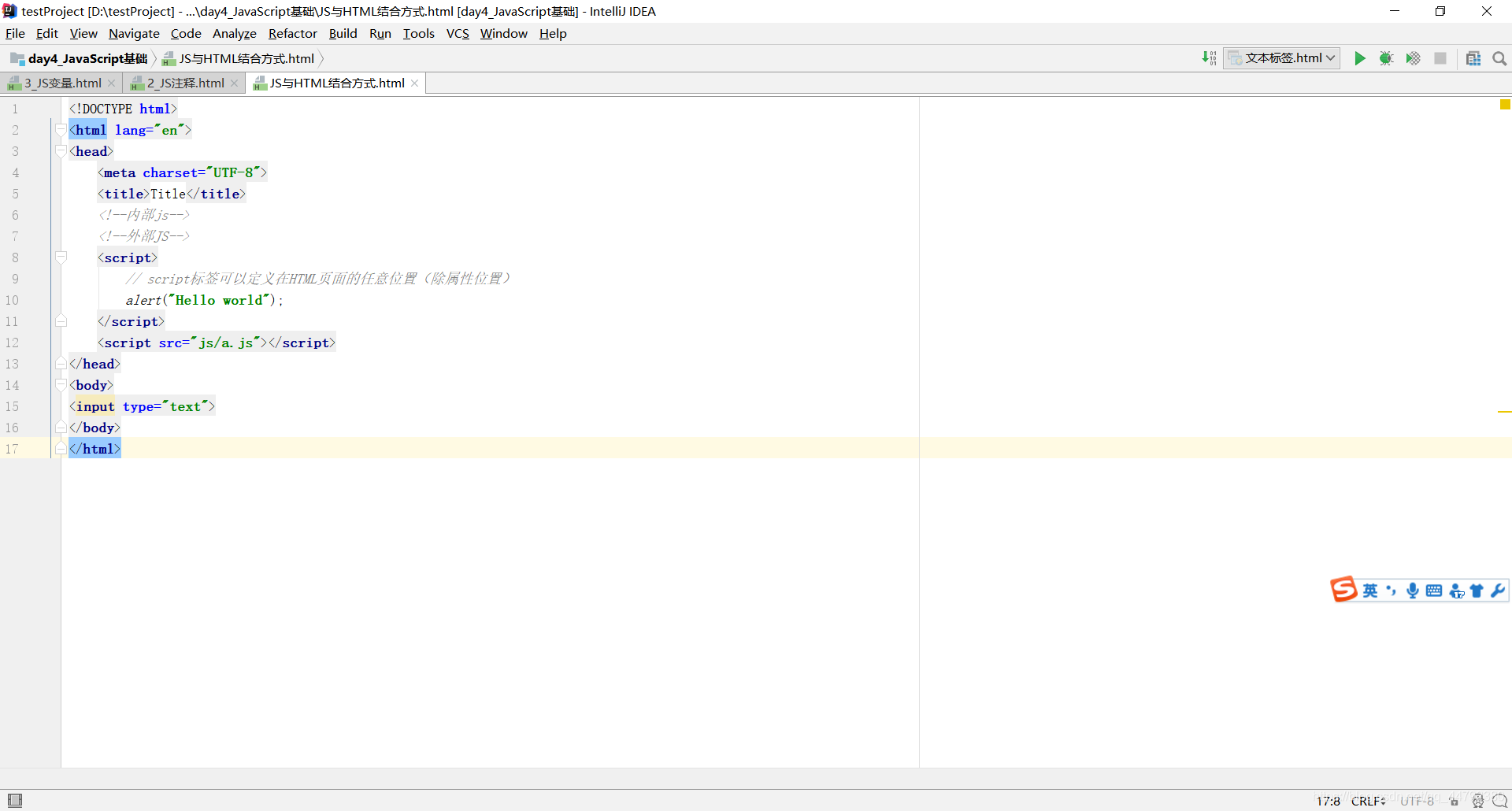1512x811 pixels.
Task: Open the Navigate menu
Action: click(x=134, y=33)
